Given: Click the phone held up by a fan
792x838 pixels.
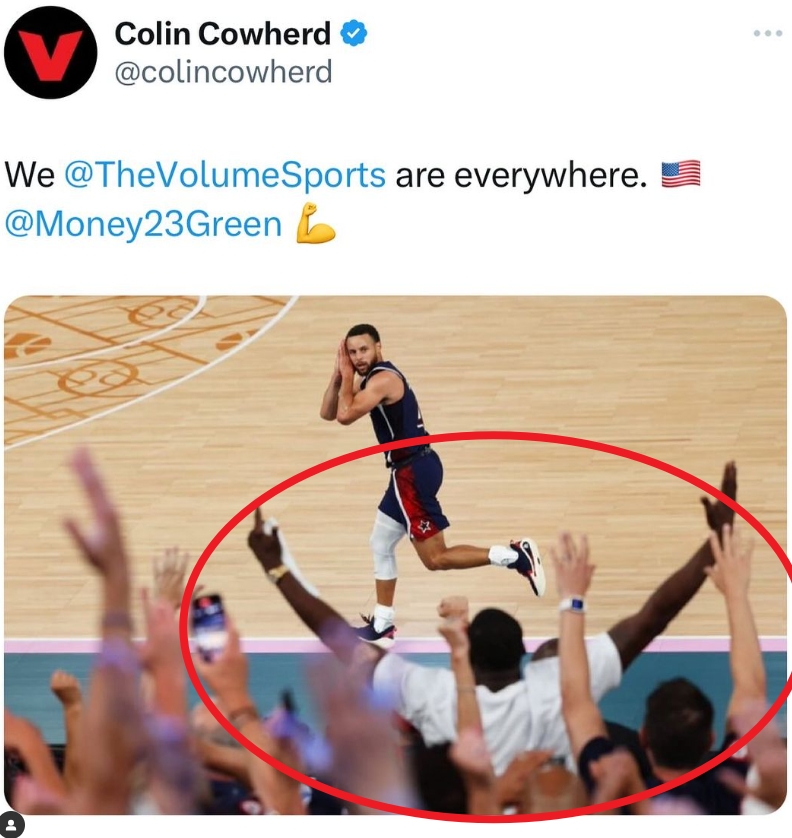Looking at the screenshot, I should [208, 627].
